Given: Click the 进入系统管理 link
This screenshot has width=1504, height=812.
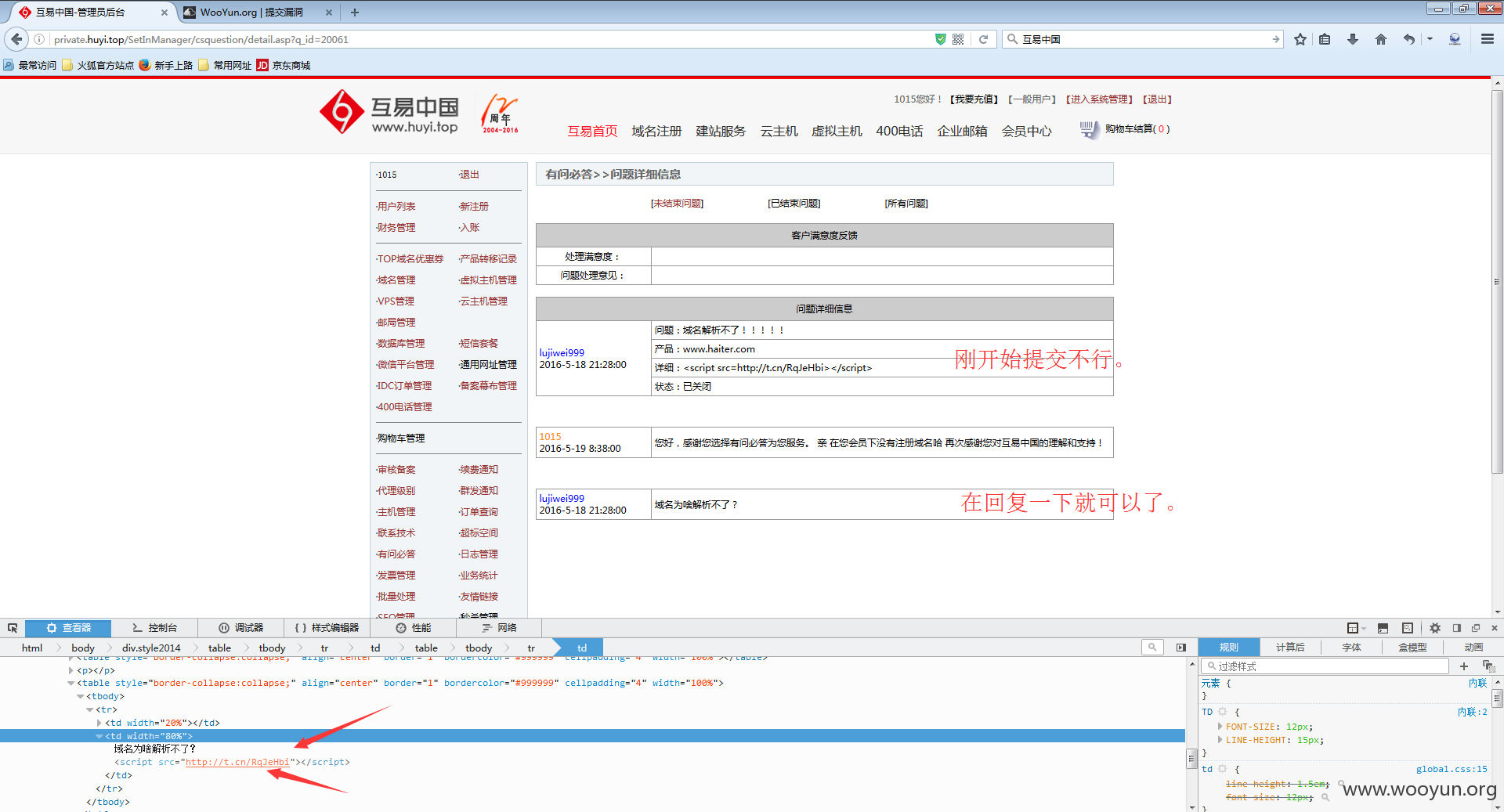Looking at the screenshot, I should pyautogui.click(x=1100, y=99).
